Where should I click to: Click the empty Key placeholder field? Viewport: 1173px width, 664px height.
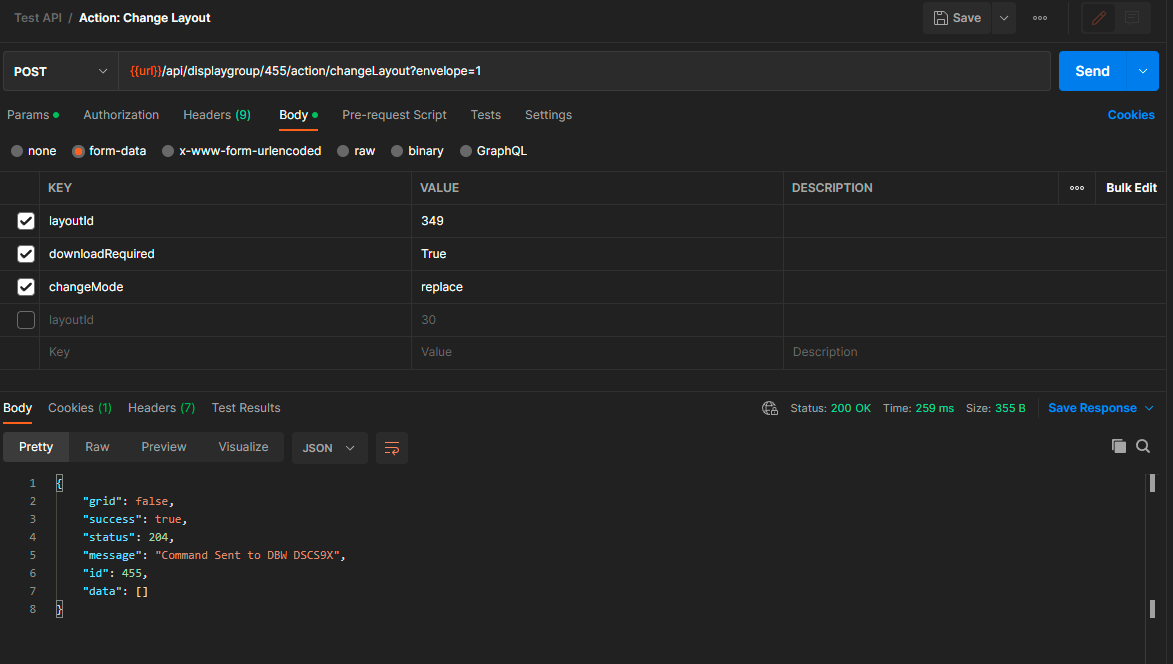[225, 352]
